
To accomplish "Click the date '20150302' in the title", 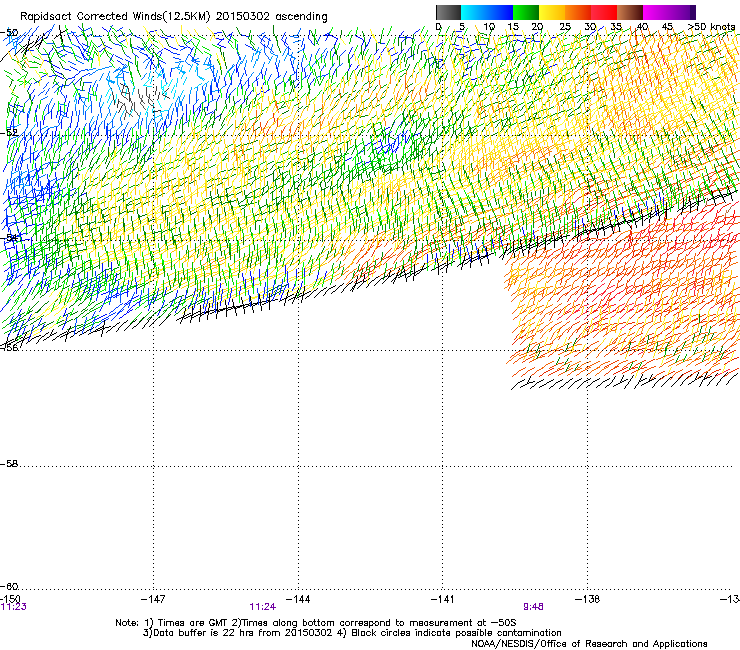I will pyautogui.click(x=243, y=17).
